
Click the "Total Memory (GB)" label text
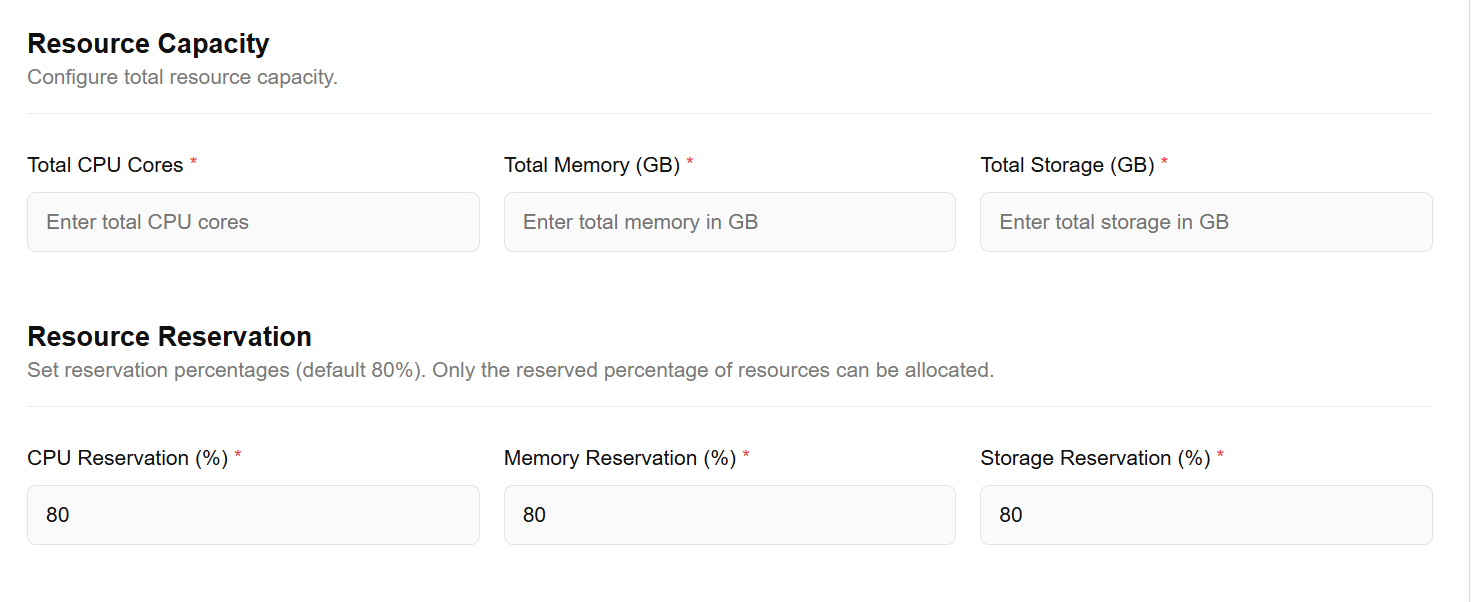tap(592, 165)
